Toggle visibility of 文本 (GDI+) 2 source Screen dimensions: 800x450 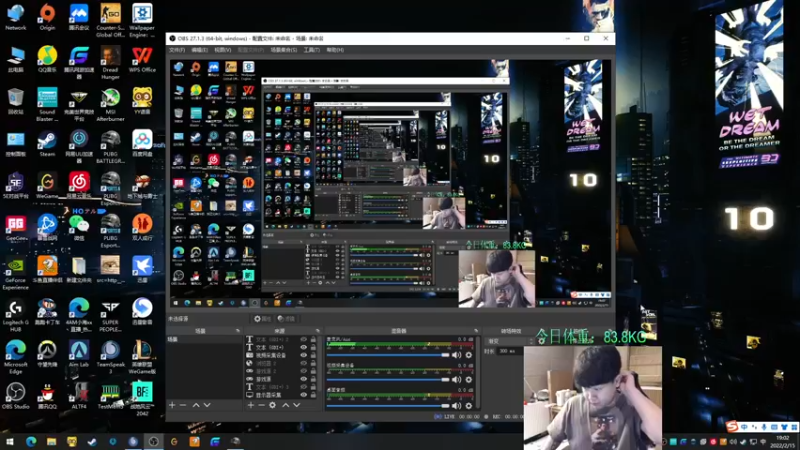pyautogui.click(x=304, y=339)
